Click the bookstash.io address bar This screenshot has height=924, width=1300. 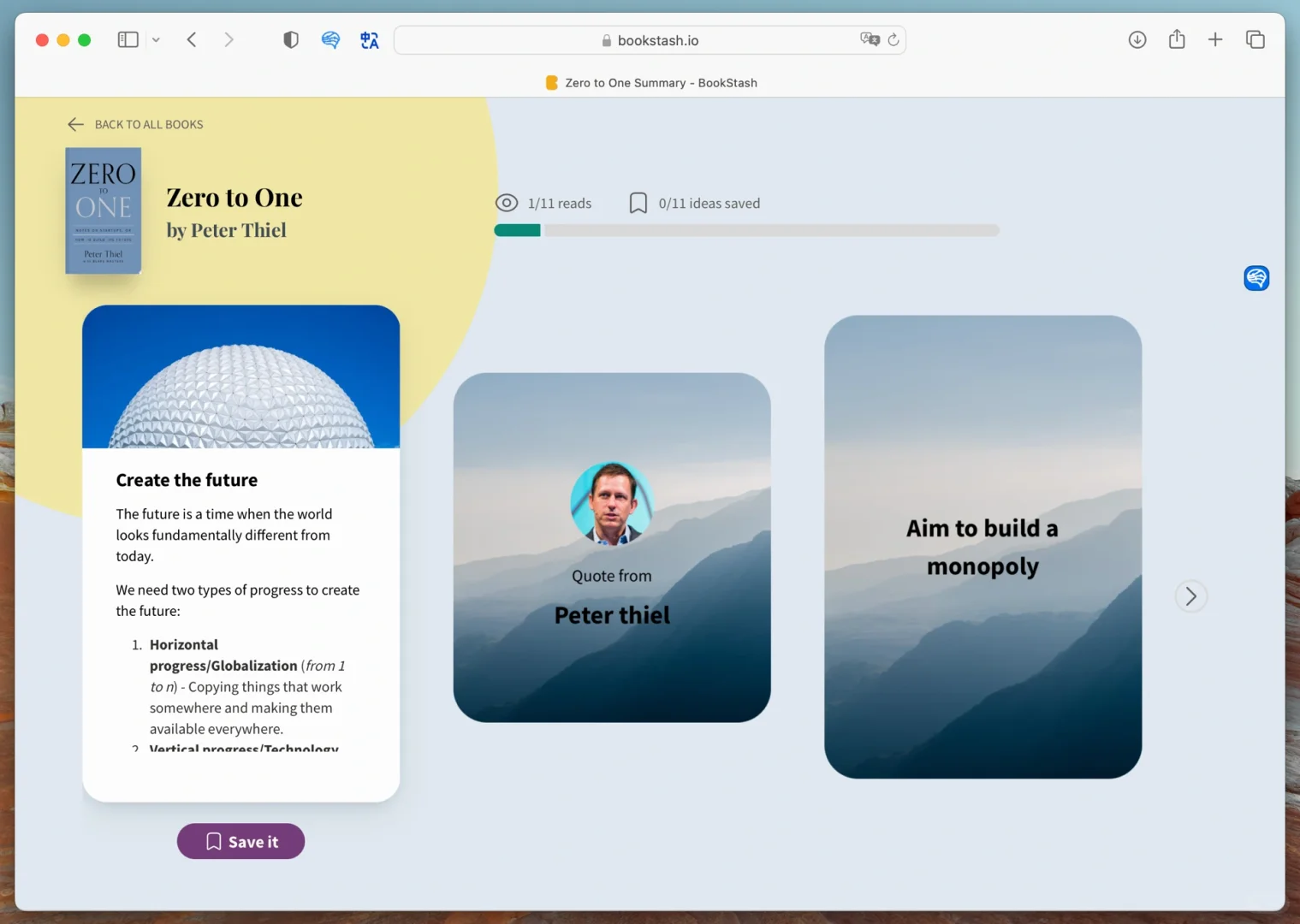(x=650, y=40)
